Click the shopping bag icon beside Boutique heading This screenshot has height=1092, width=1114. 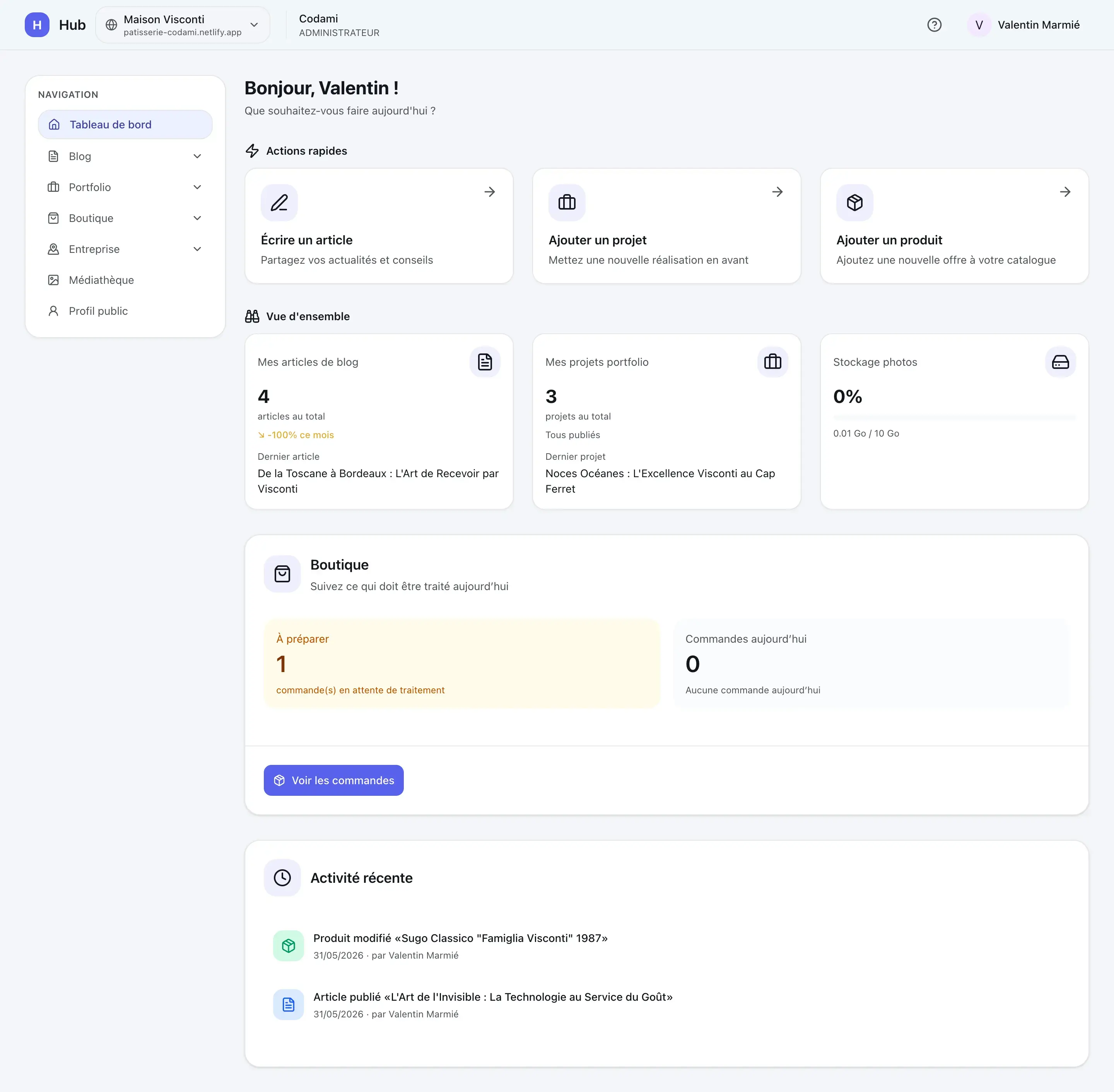(282, 573)
